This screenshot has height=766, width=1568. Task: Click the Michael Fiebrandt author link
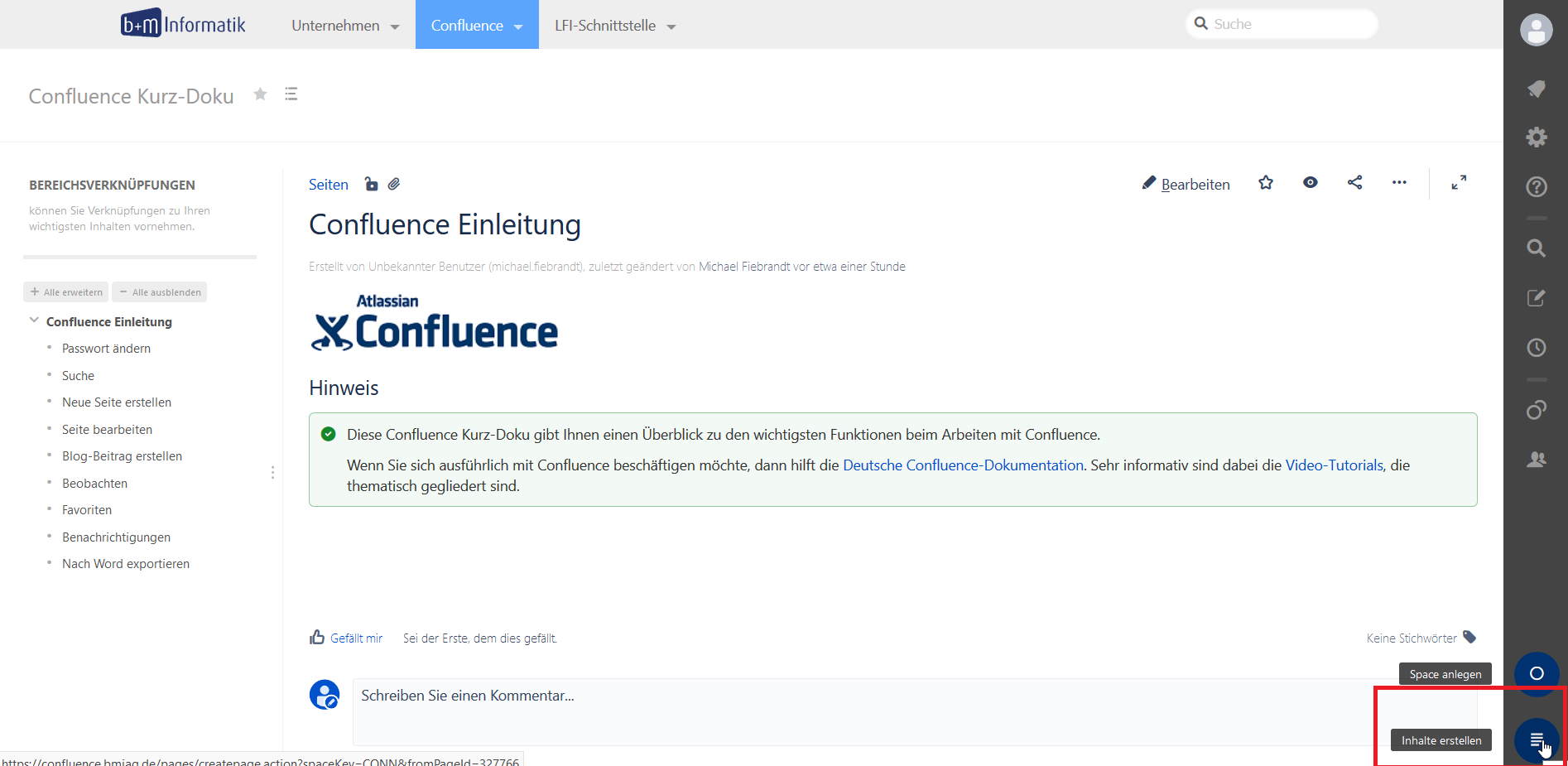744,267
